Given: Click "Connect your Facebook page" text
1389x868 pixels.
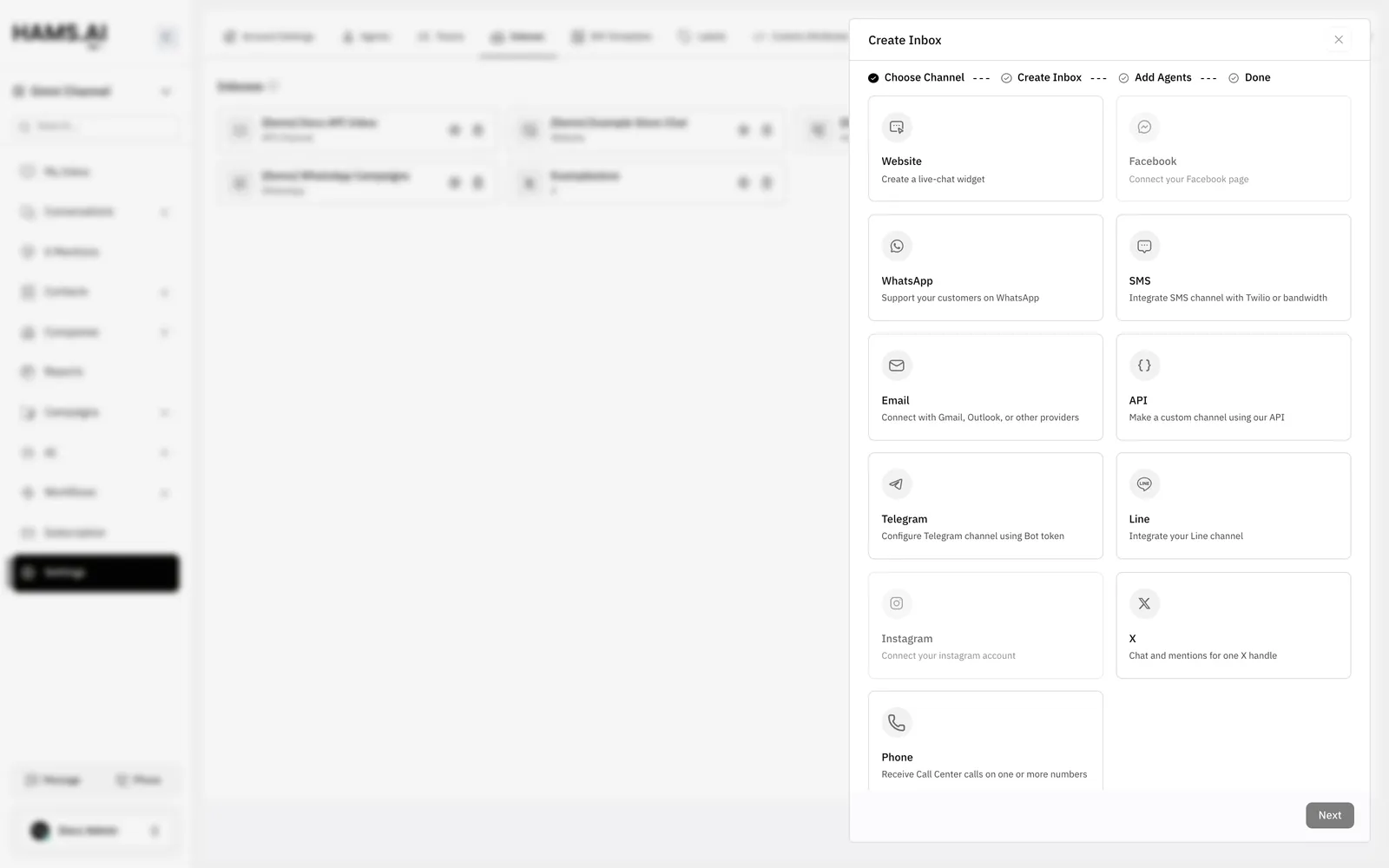Looking at the screenshot, I should [x=1188, y=180].
